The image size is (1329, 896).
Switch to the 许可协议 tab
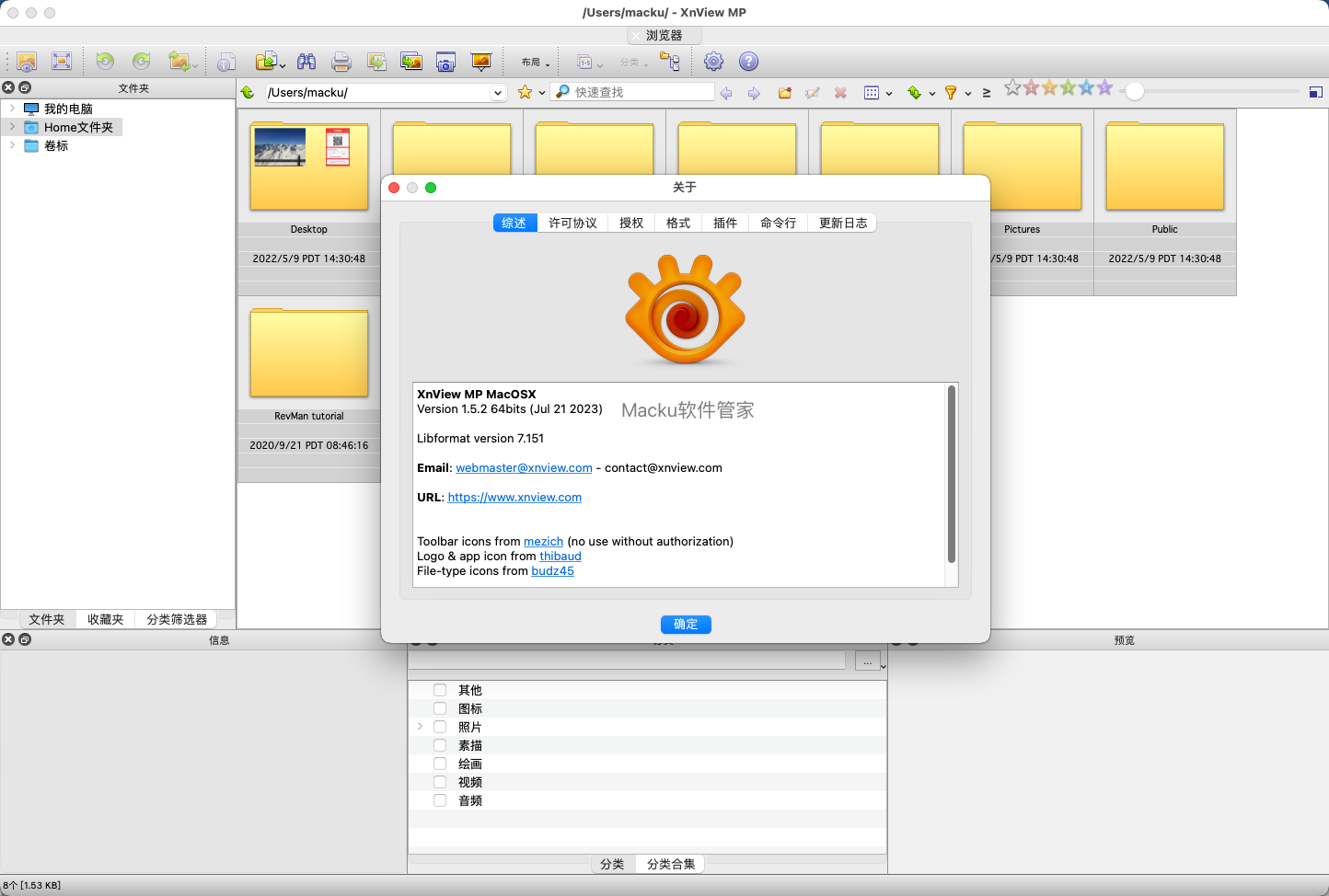(572, 224)
